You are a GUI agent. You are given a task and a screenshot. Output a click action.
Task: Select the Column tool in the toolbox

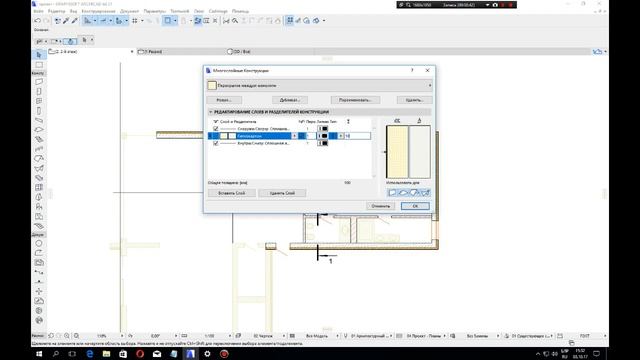click(x=39, y=111)
